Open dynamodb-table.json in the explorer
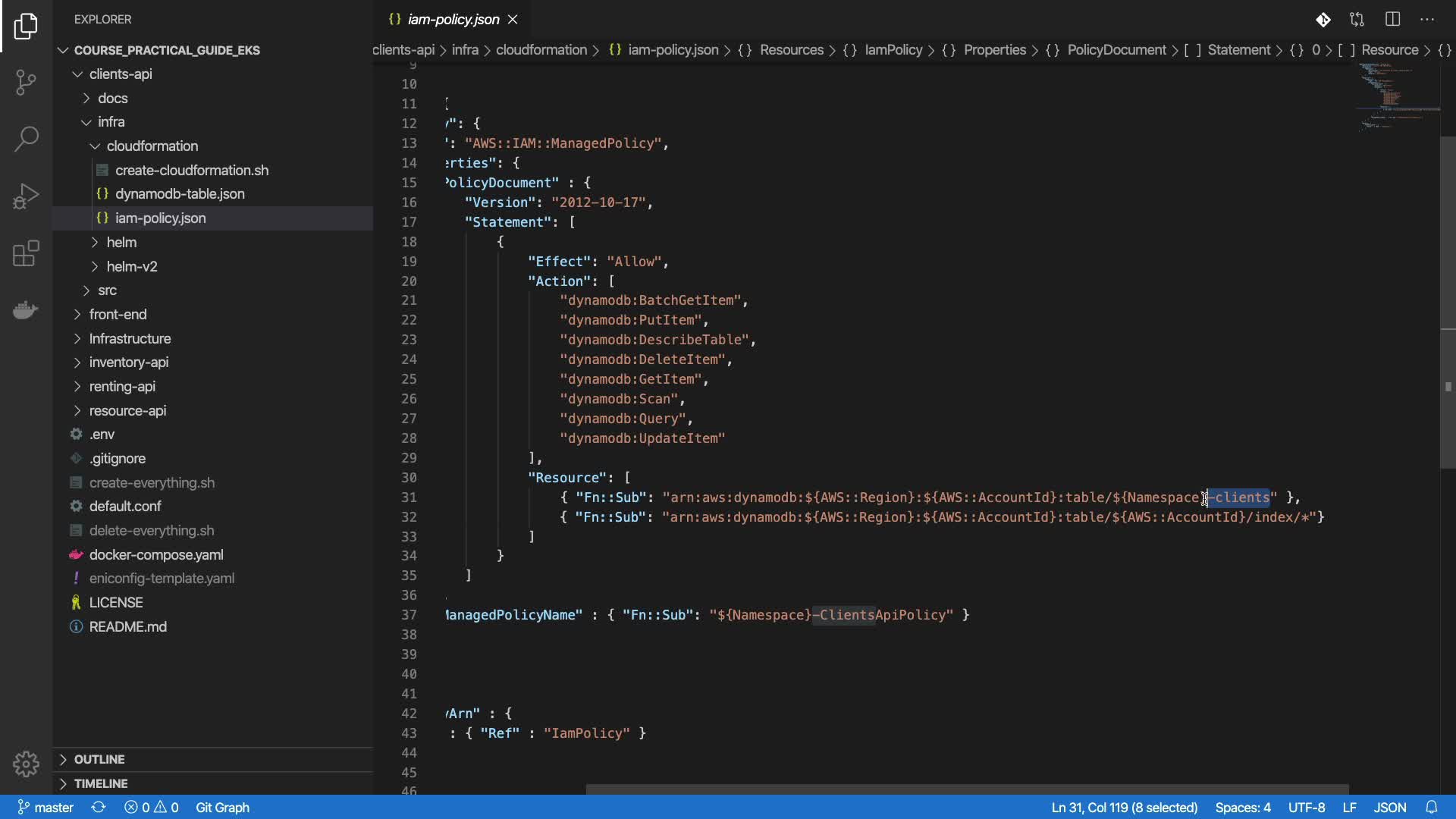 click(180, 193)
